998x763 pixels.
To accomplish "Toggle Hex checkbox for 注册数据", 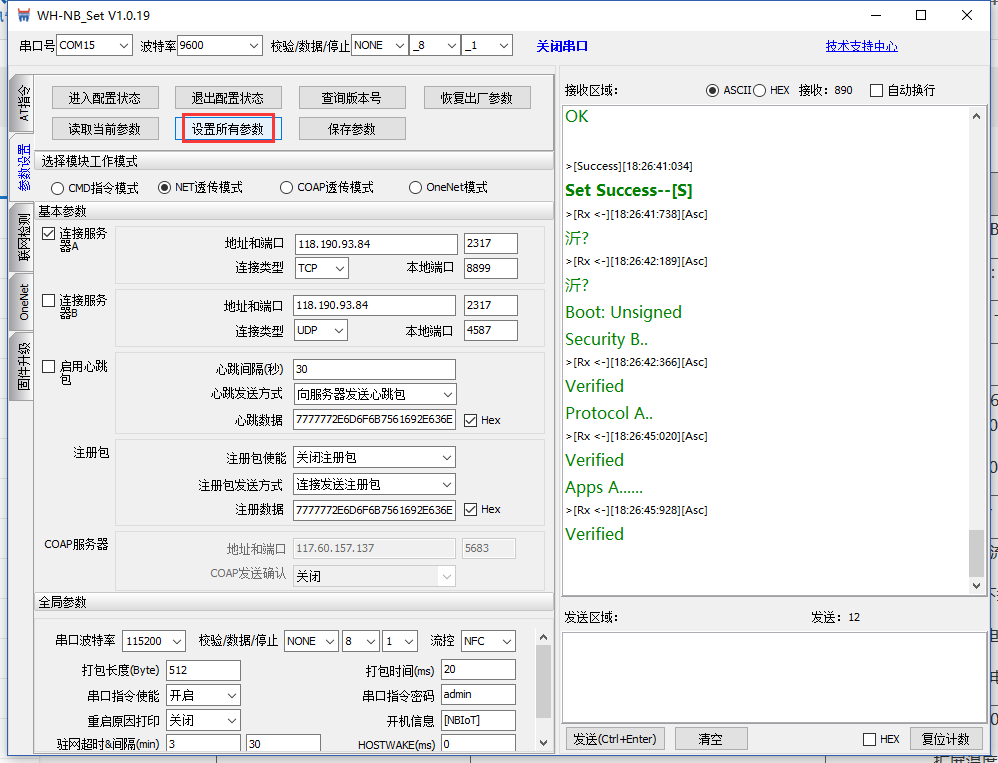I will tap(470, 510).
